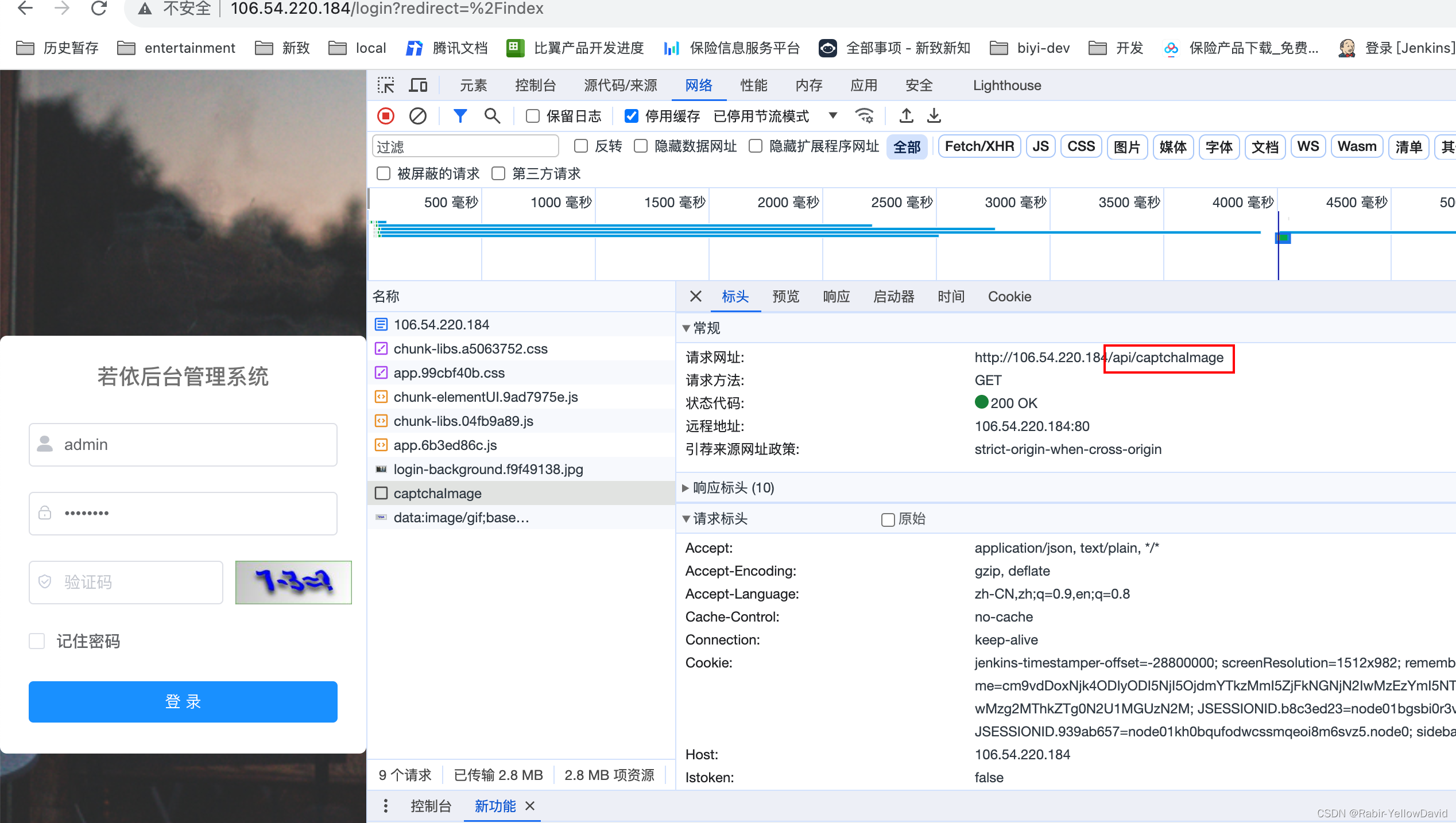Open the throttling mode dropdown arrow
1456x823 pixels.
(832, 116)
